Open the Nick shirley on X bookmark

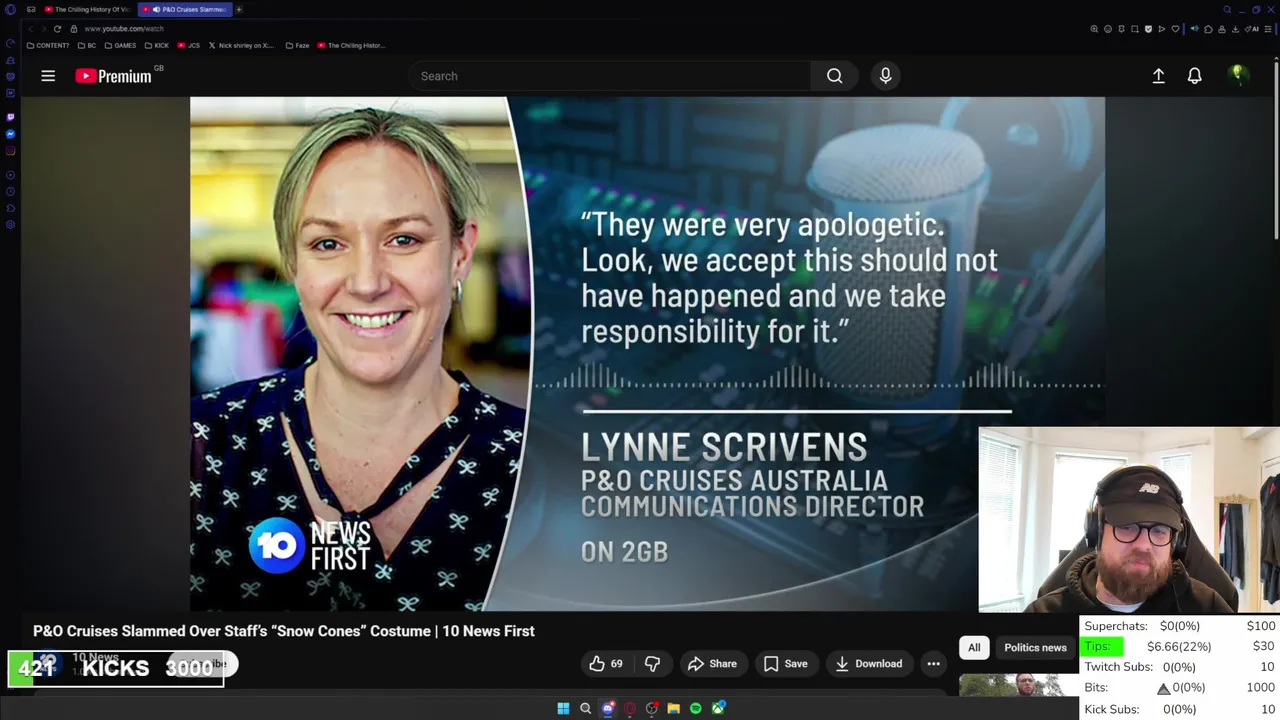tap(241, 45)
